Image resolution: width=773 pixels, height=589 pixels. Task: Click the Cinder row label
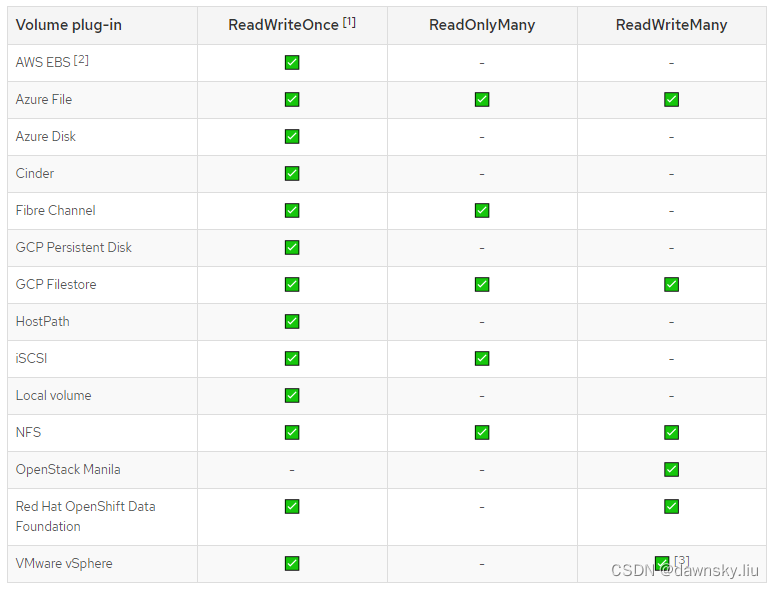tap(35, 173)
